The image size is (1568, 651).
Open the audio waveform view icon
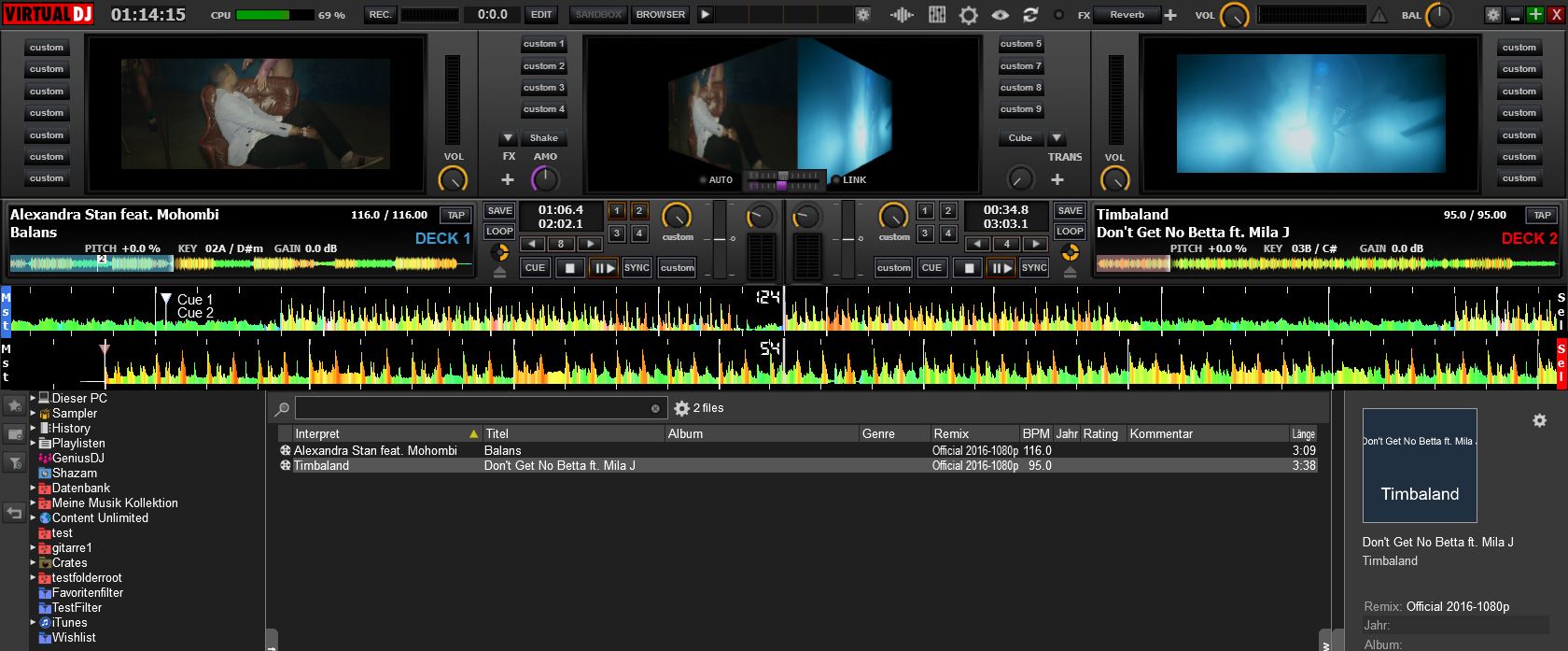(902, 15)
